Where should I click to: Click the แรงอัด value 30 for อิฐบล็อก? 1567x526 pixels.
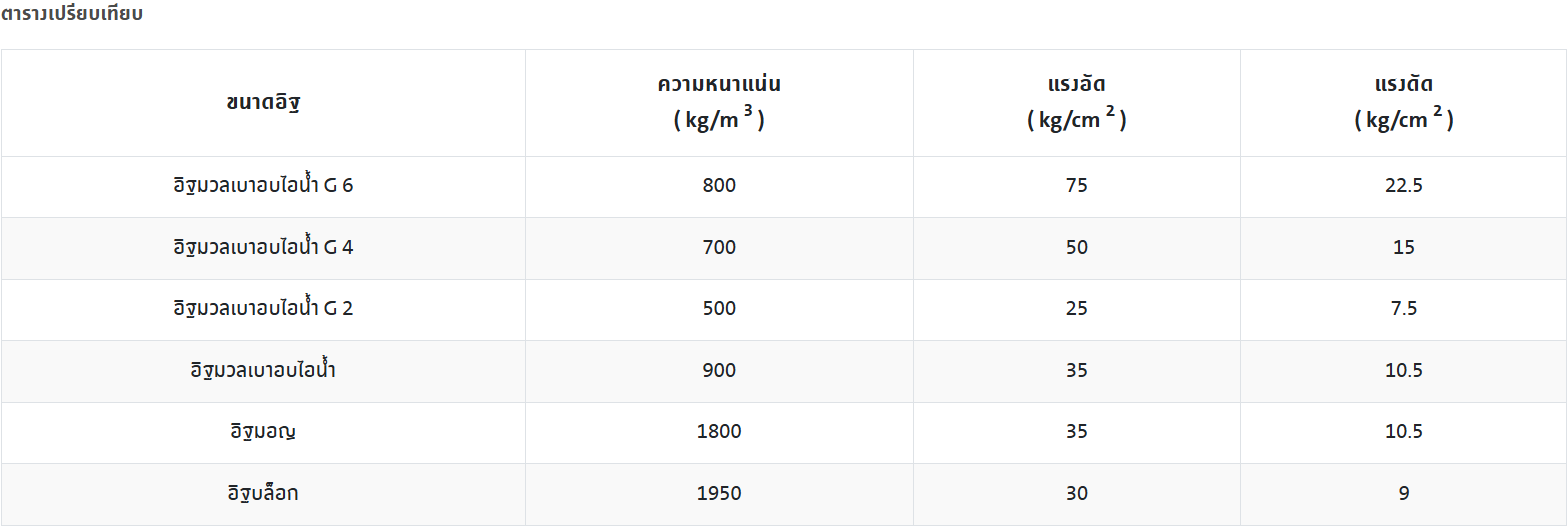1076,493
